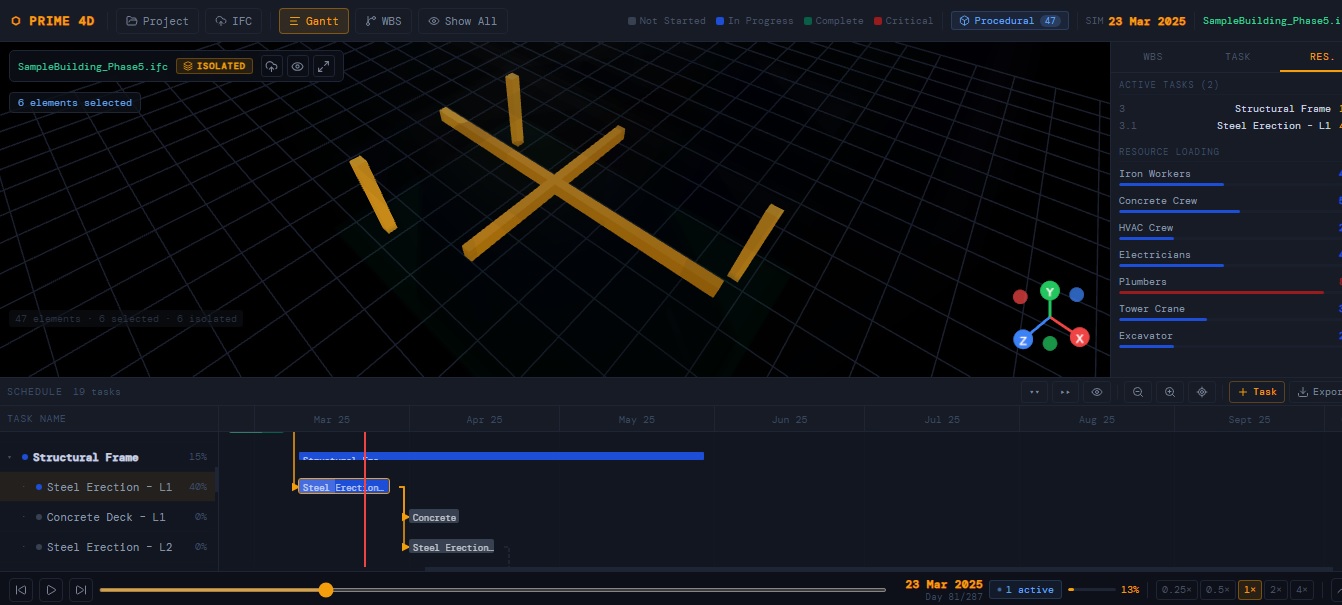Click the Concrete Gantt bar
Viewport: 1342px width, 605px height.
(x=434, y=517)
